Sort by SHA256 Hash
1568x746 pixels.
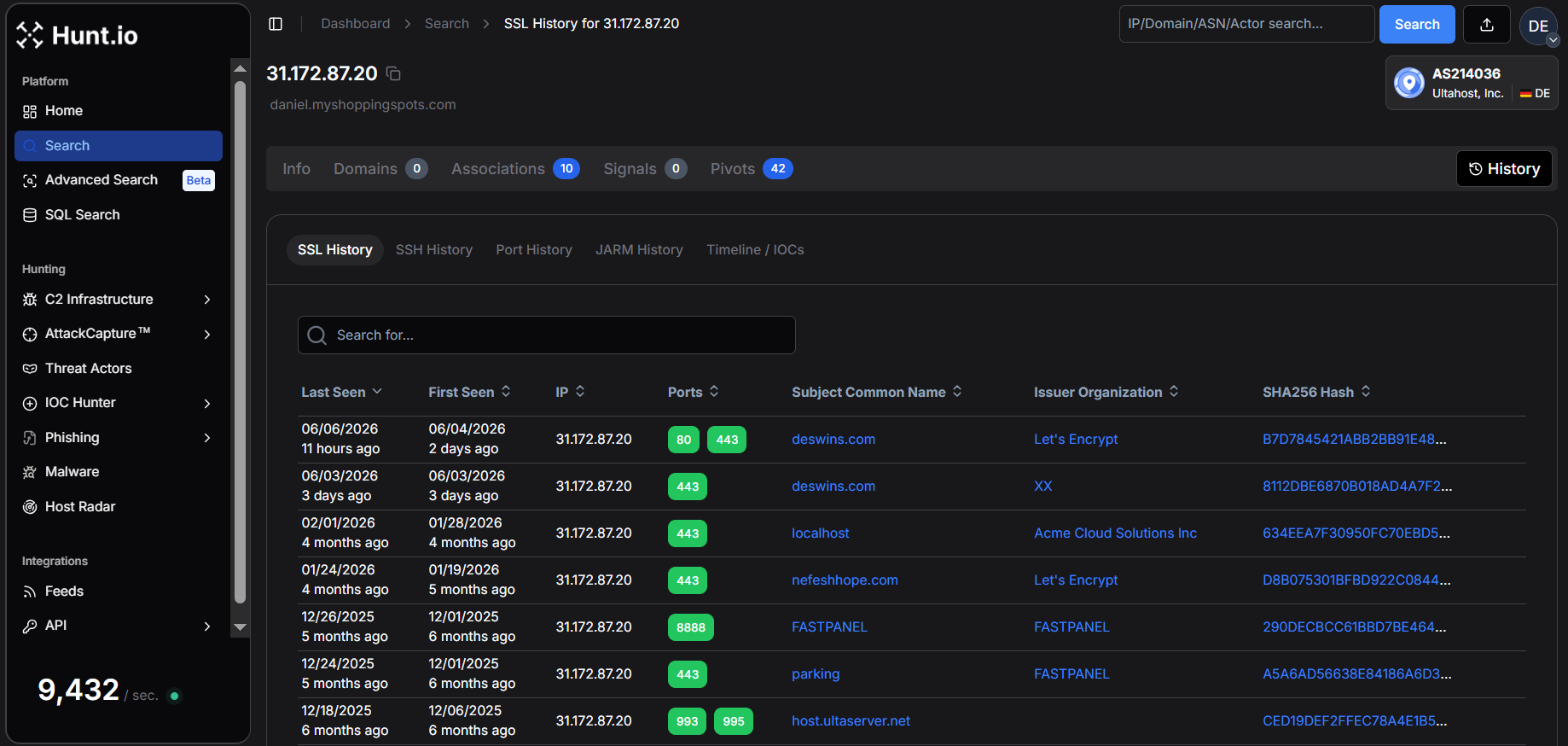(x=1316, y=392)
